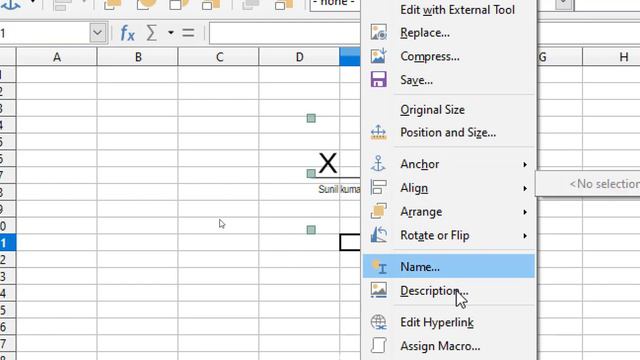Click the purple Save floppy icon
This screenshot has height=360, width=640.
(x=378, y=80)
